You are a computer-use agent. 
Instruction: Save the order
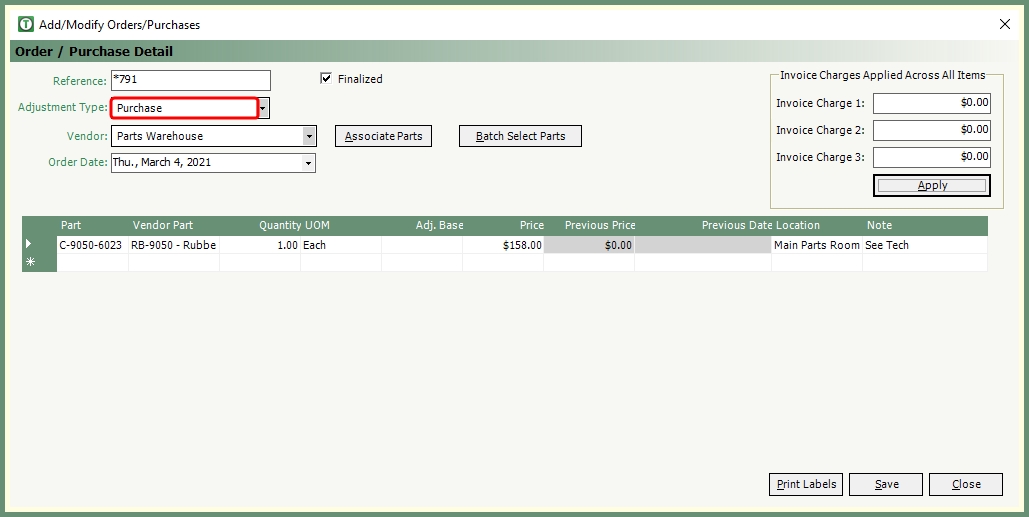click(x=886, y=484)
